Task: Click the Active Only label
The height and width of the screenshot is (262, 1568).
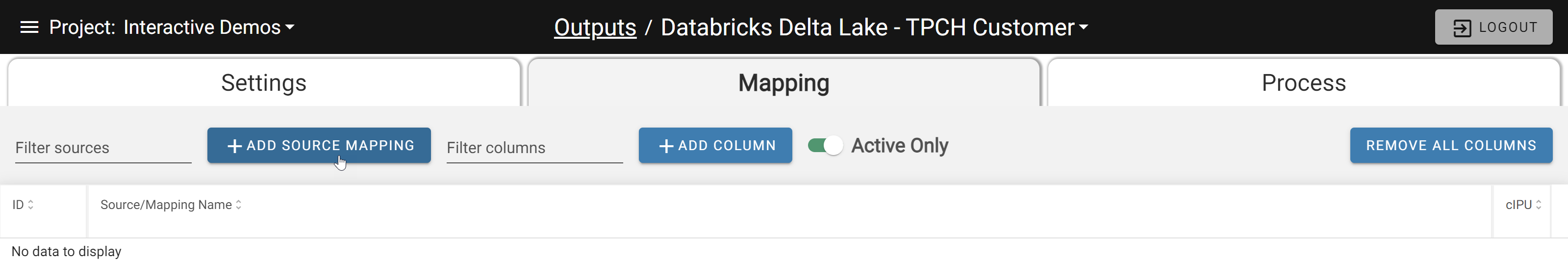Action: (x=899, y=146)
